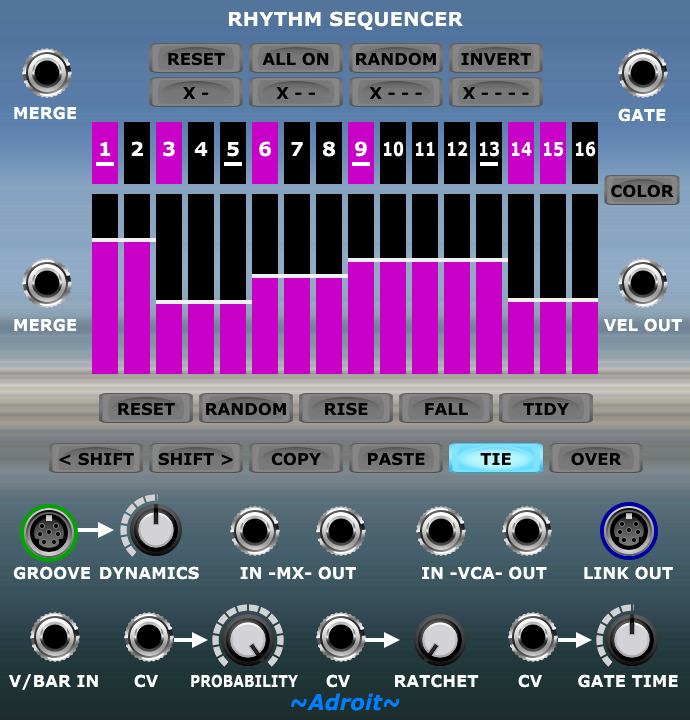Screen dimensions: 690x720
Task: Click the ~Adroit~ logo link
Action: click(x=345, y=703)
